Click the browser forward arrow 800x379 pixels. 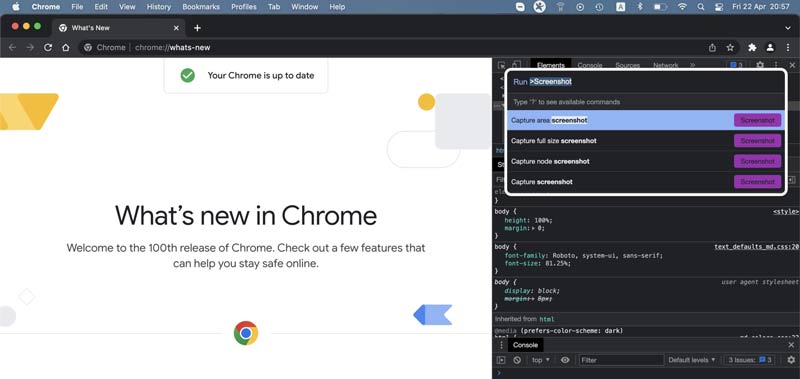click(x=30, y=47)
